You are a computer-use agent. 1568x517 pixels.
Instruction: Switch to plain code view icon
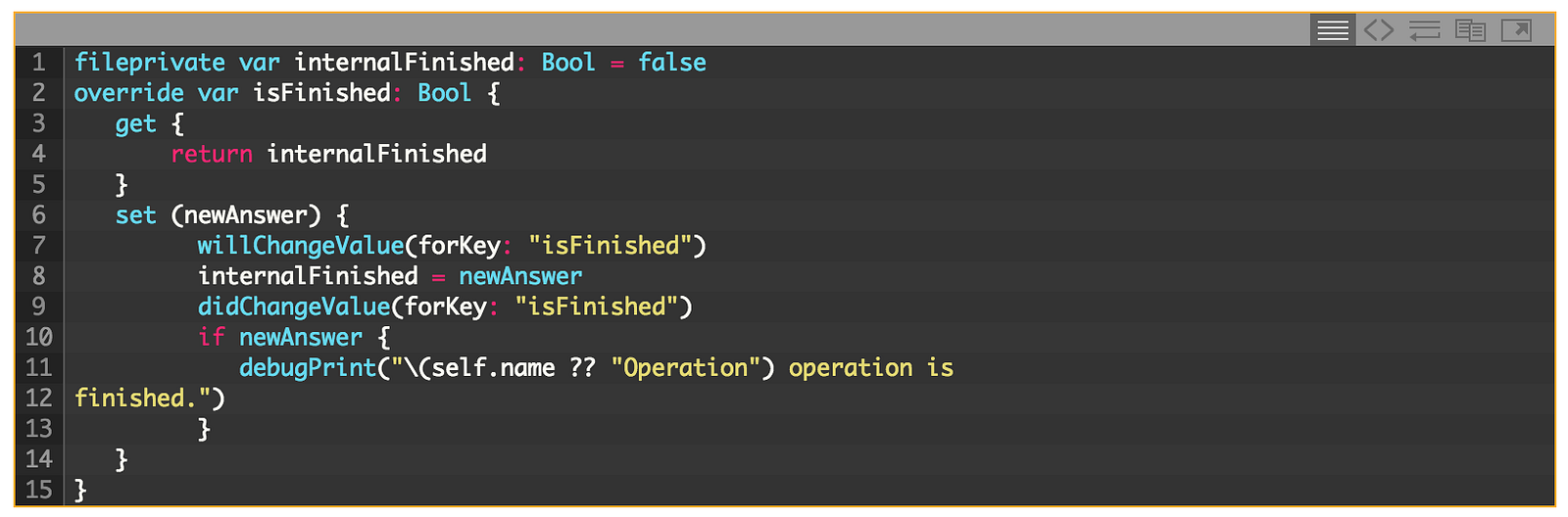pos(1379,30)
